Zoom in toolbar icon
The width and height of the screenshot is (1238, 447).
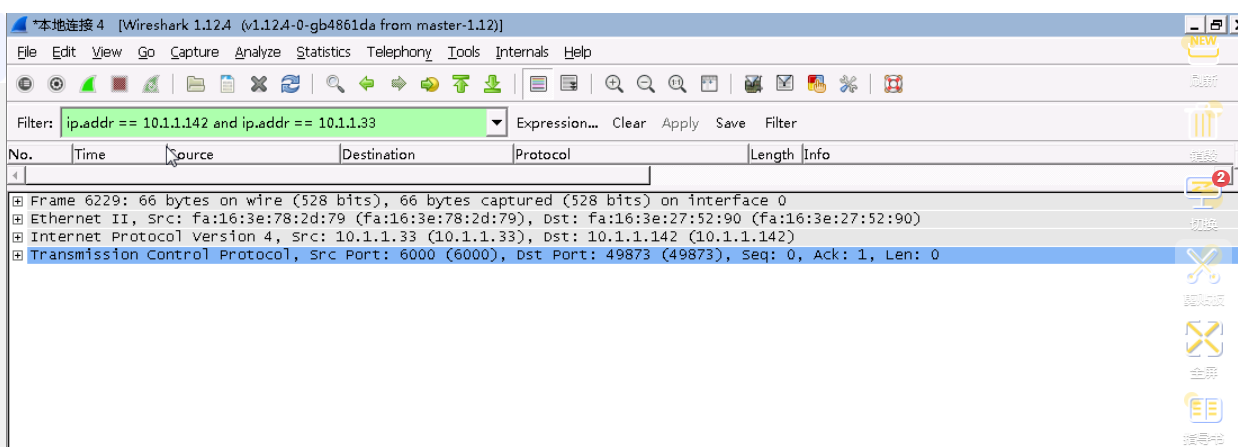(615, 85)
